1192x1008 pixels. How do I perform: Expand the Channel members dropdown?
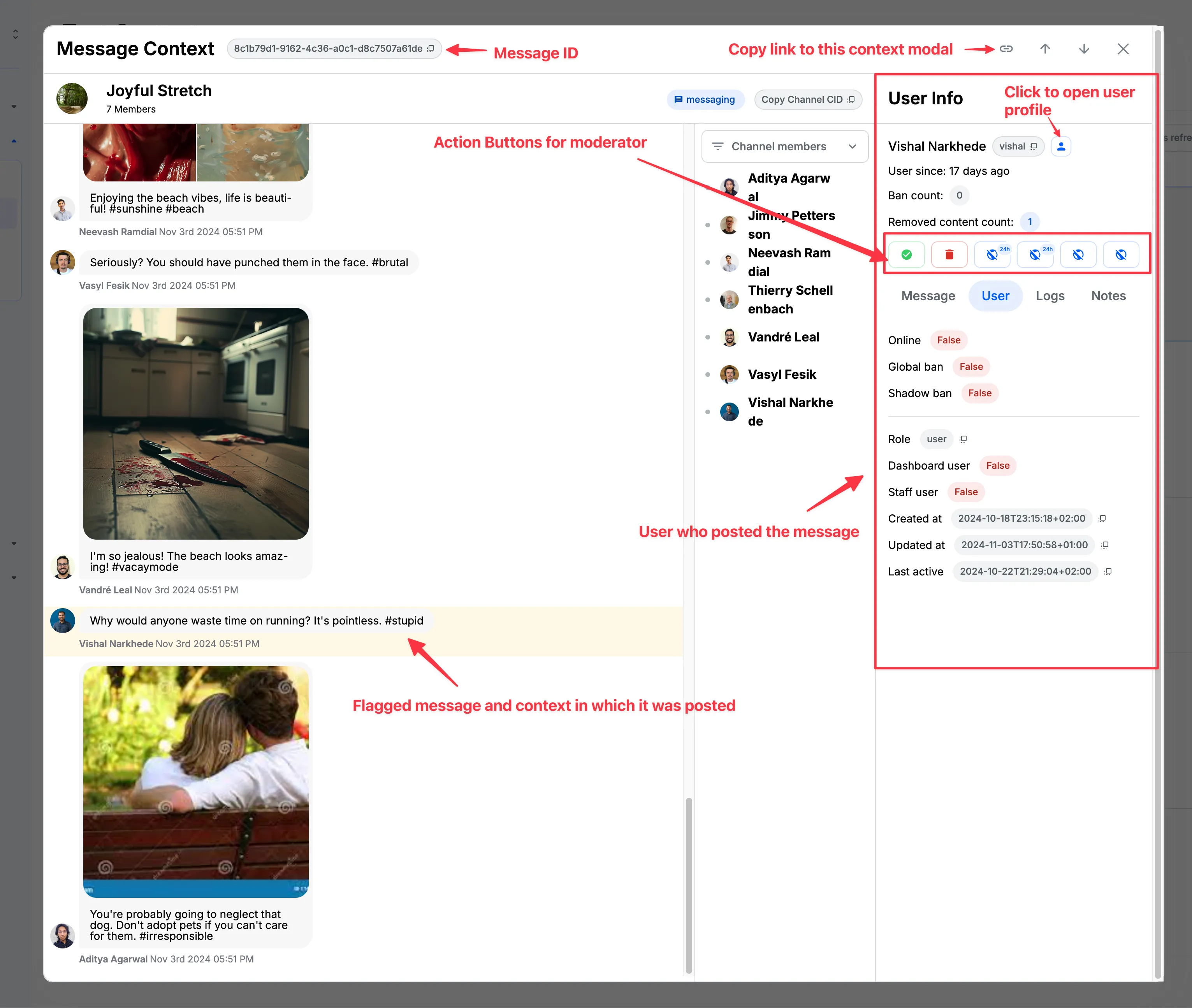pyautogui.click(x=853, y=146)
